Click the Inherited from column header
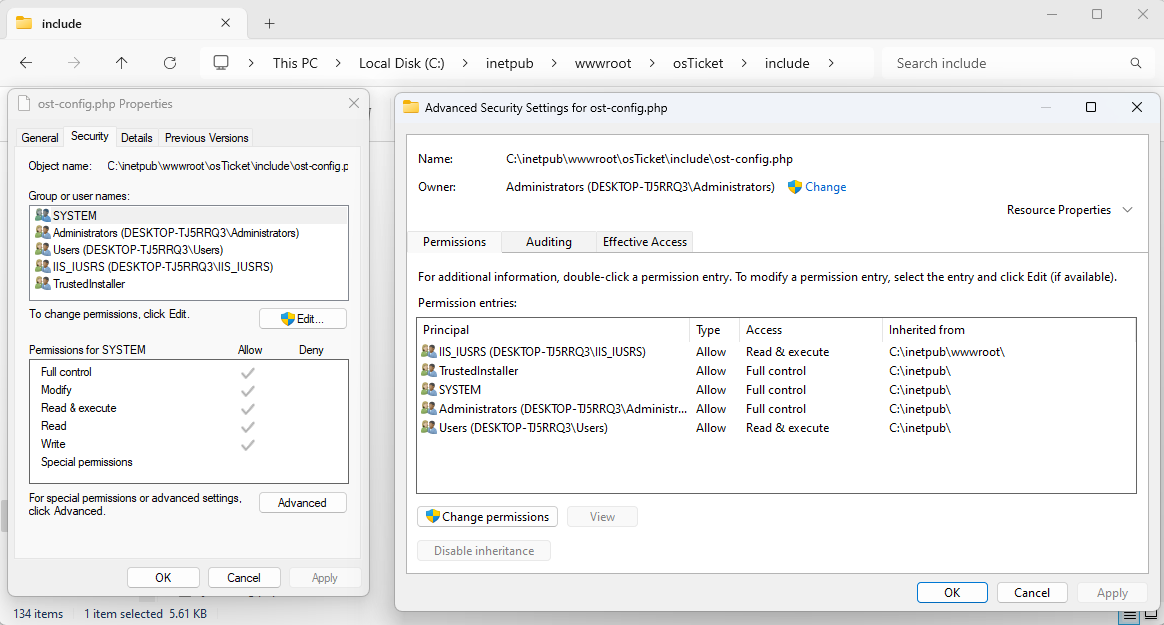Screen dimensions: 1164x625 [x=1009, y=330]
